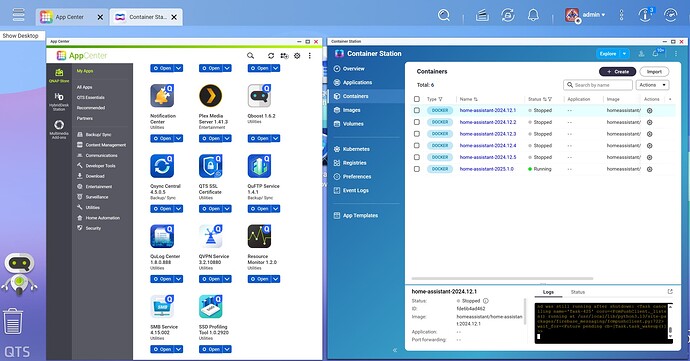Screen dimensions: 690x361
Task: Click the containers table horizontal scrollbar
Action: click(x=502, y=279)
